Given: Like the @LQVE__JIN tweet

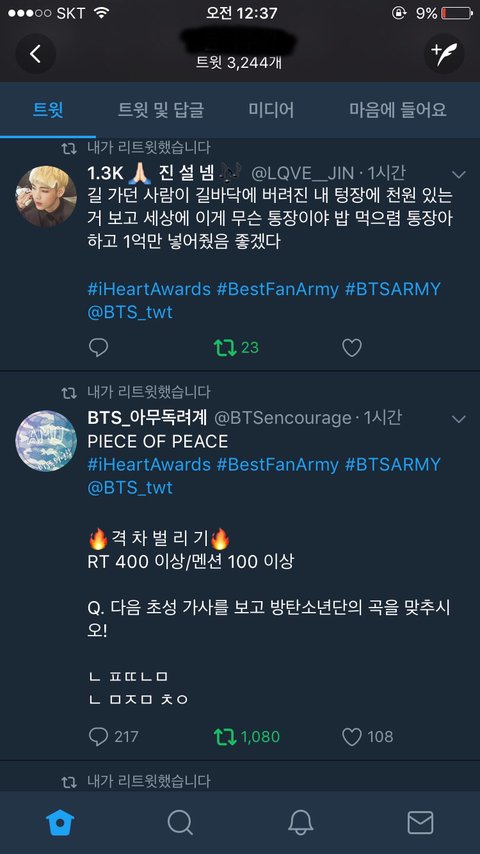Looking at the screenshot, I should (x=352, y=347).
